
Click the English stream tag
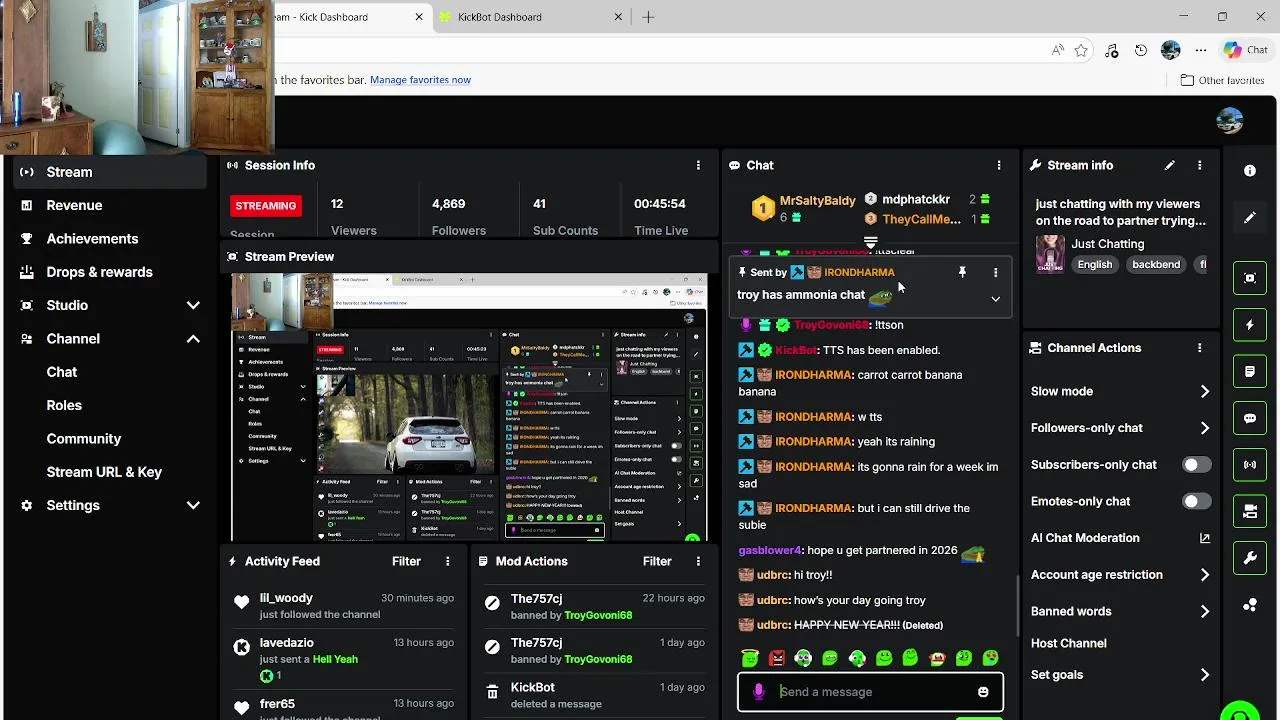pyautogui.click(x=1095, y=264)
